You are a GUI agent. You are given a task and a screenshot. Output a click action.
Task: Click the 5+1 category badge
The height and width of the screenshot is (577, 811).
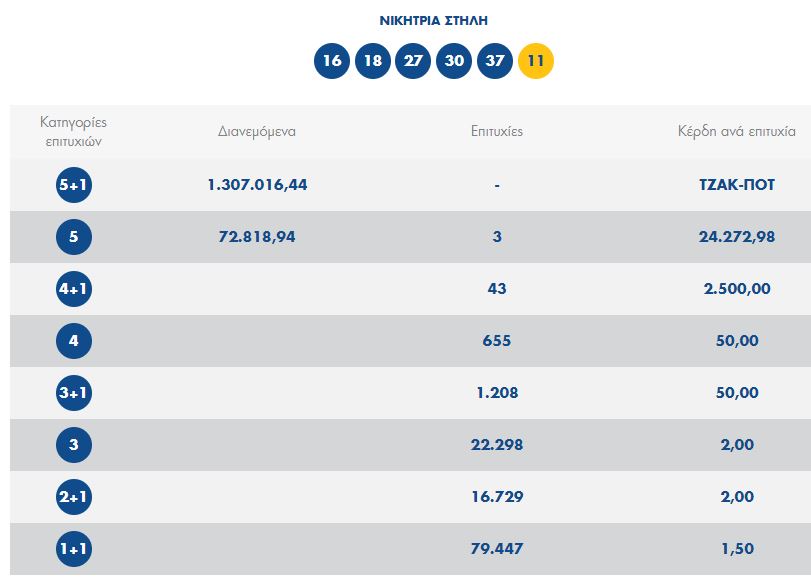74,185
